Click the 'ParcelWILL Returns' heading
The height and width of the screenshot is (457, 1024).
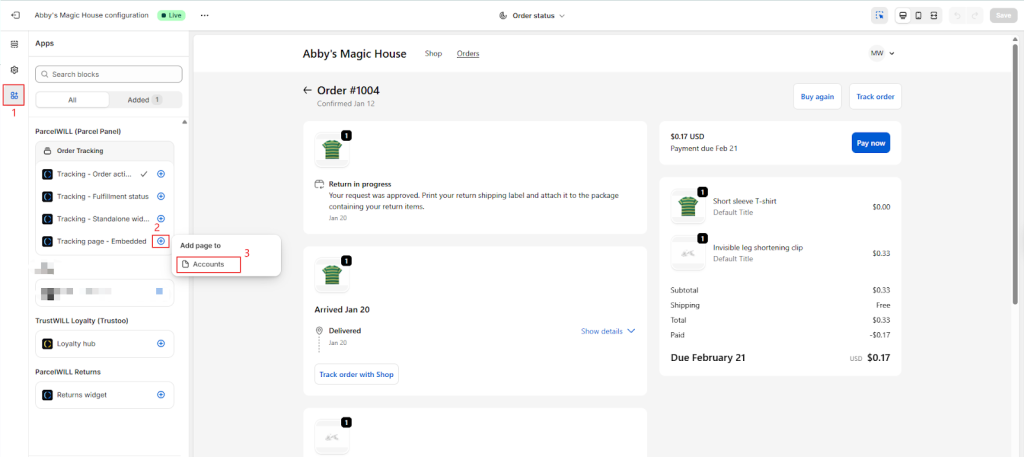pyautogui.click(x=68, y=371)
